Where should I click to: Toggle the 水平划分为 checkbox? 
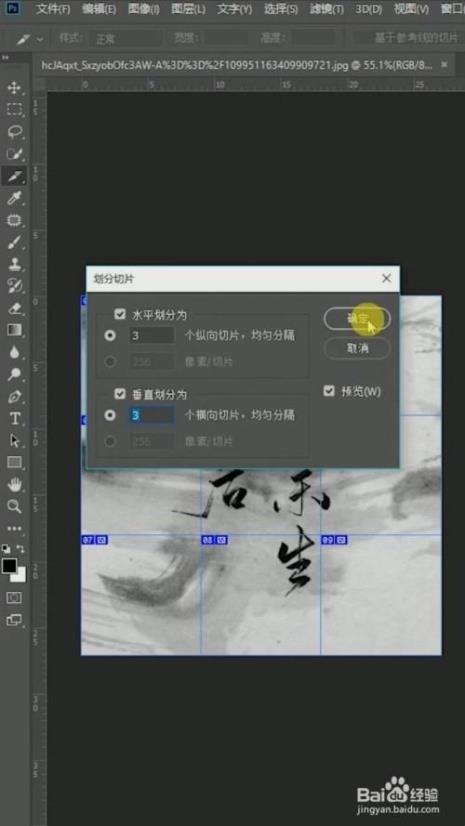click(120, 314)
